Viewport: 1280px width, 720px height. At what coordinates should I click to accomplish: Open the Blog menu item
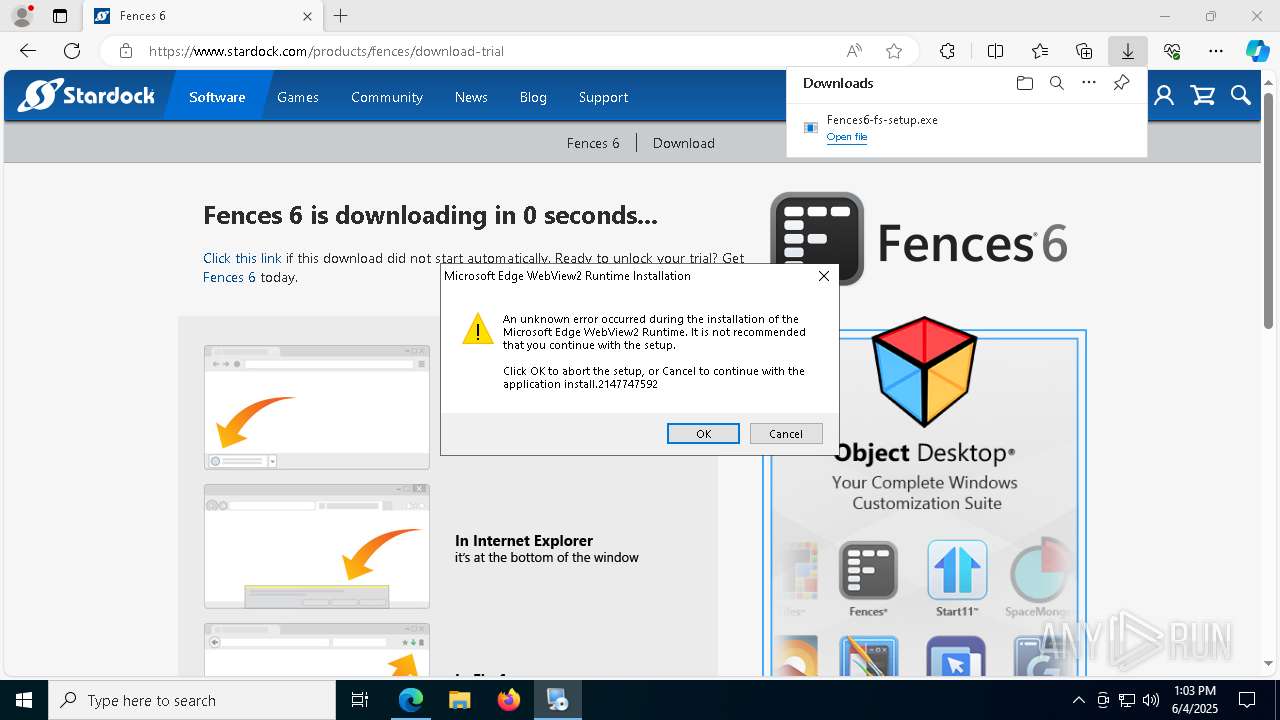[533, 97]
